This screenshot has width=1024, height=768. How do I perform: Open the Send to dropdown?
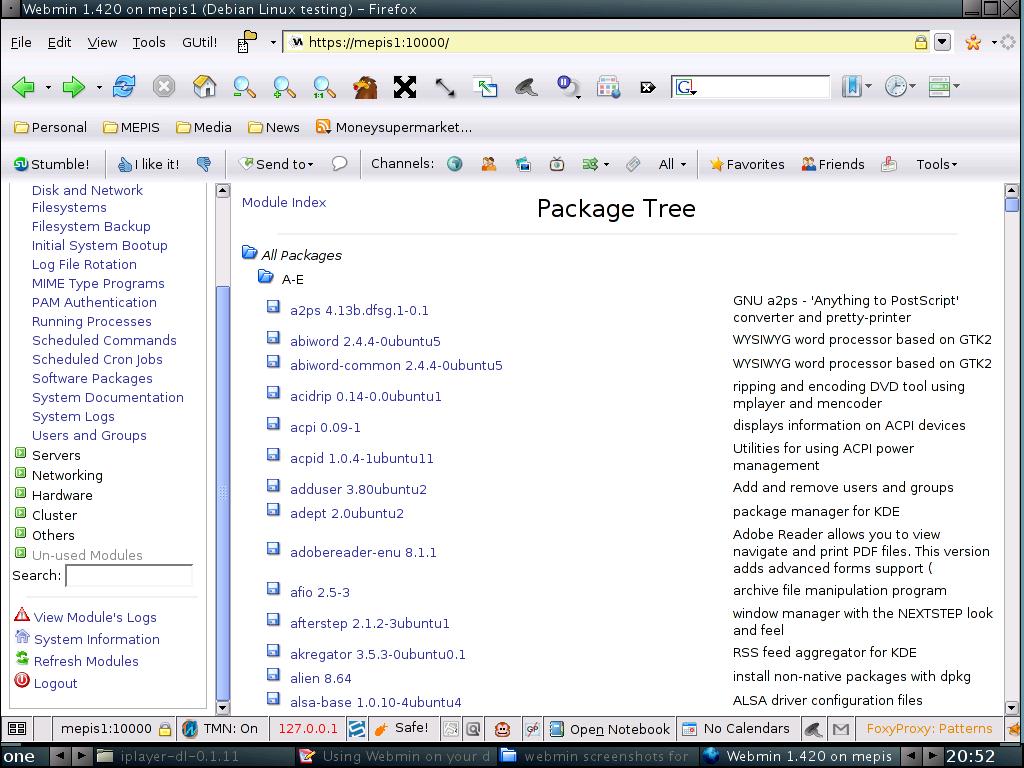(276, 164)
